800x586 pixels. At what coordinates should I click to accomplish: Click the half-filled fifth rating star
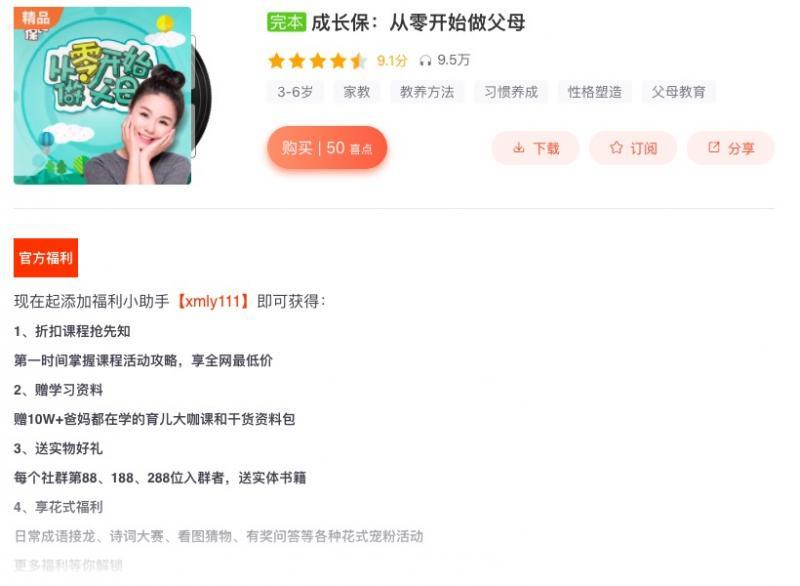tap(359, 61)
